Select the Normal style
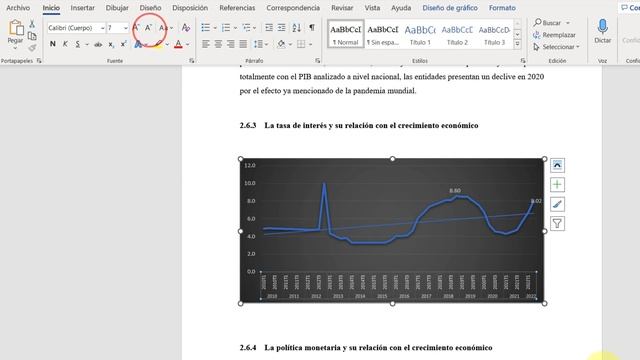 [346, 34]
